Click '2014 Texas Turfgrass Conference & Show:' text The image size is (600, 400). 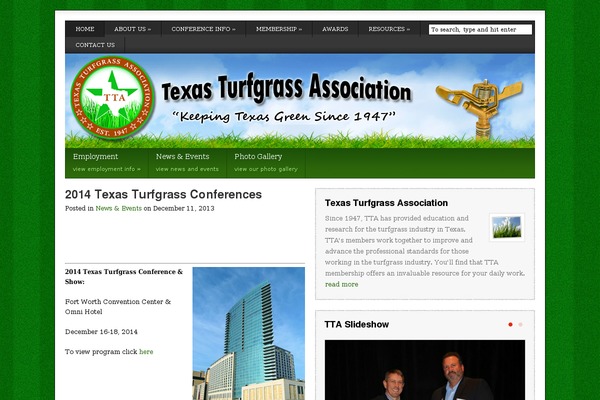(x=124, y=277)
